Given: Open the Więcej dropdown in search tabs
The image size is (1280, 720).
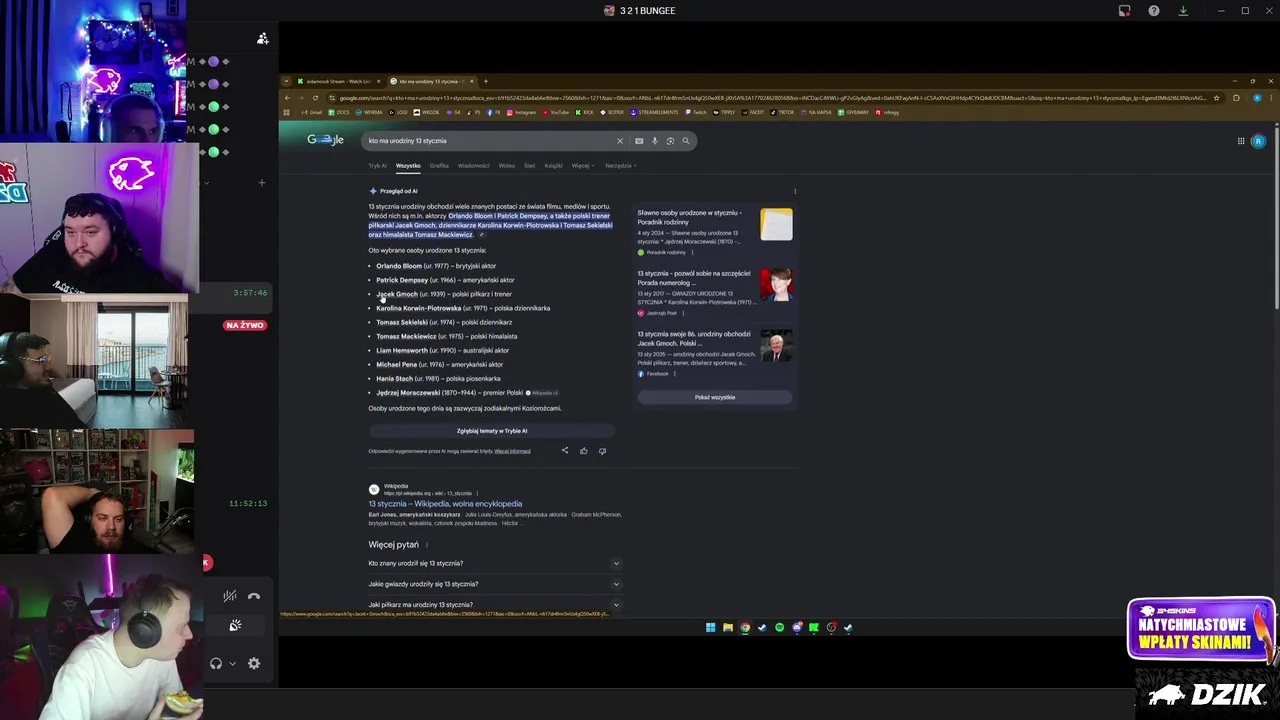Looking at the screenshot, I should (582, 166).
